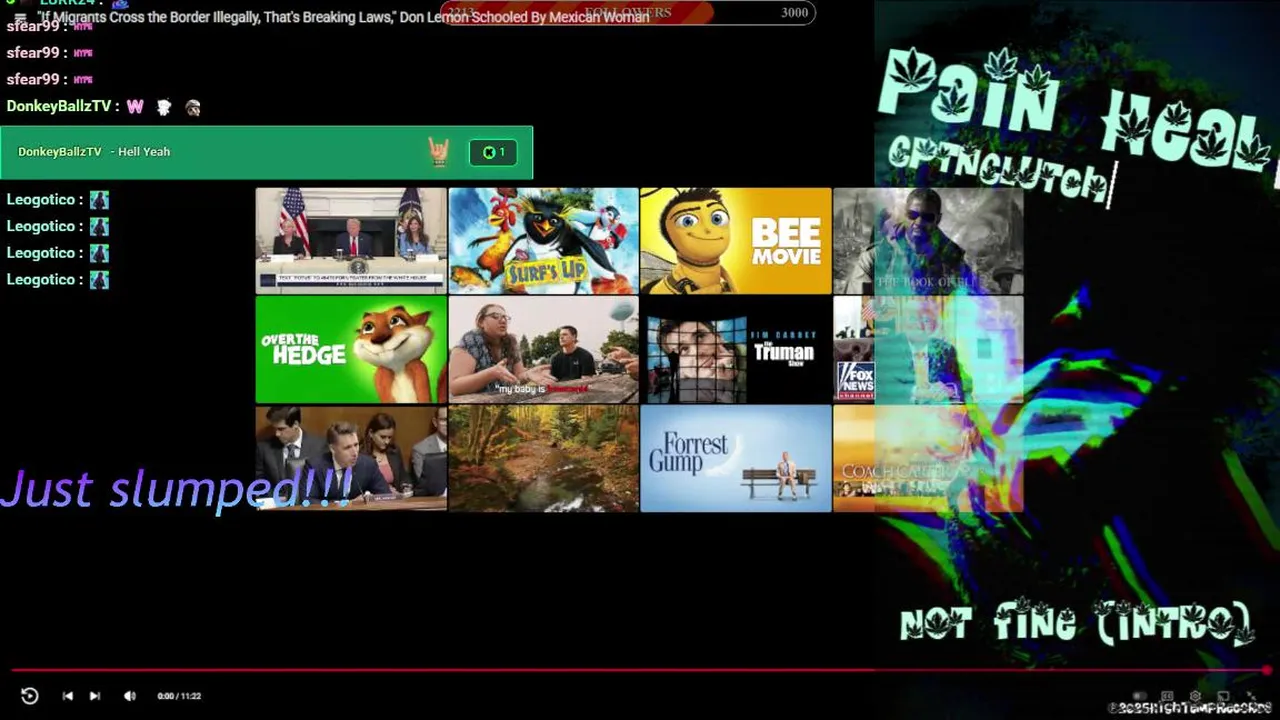Open the player settings gear

pyautogui.click(x=1195, y=696)
